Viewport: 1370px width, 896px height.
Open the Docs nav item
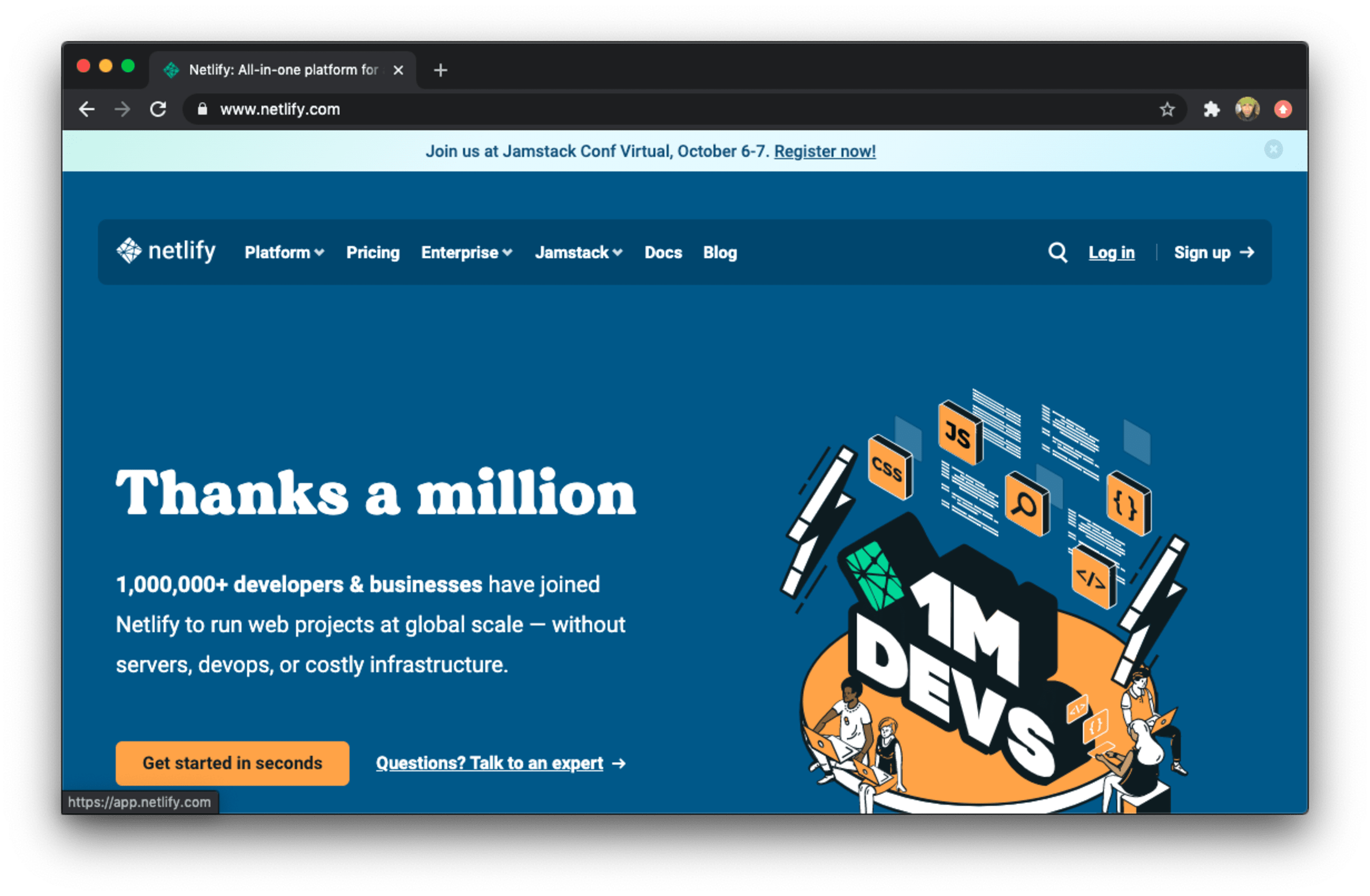point(663,252)
